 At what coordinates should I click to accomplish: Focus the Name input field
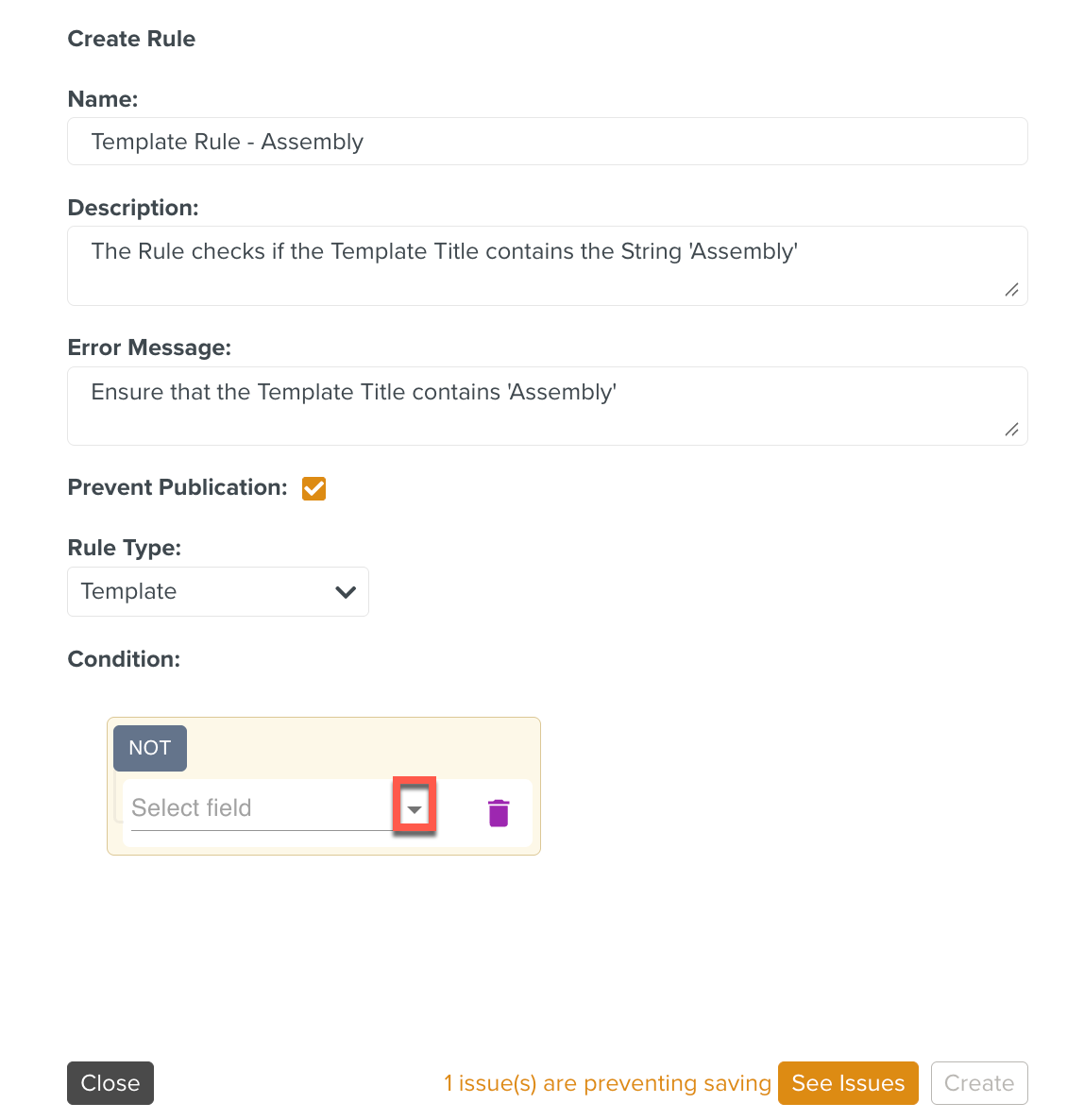[548, 142]
